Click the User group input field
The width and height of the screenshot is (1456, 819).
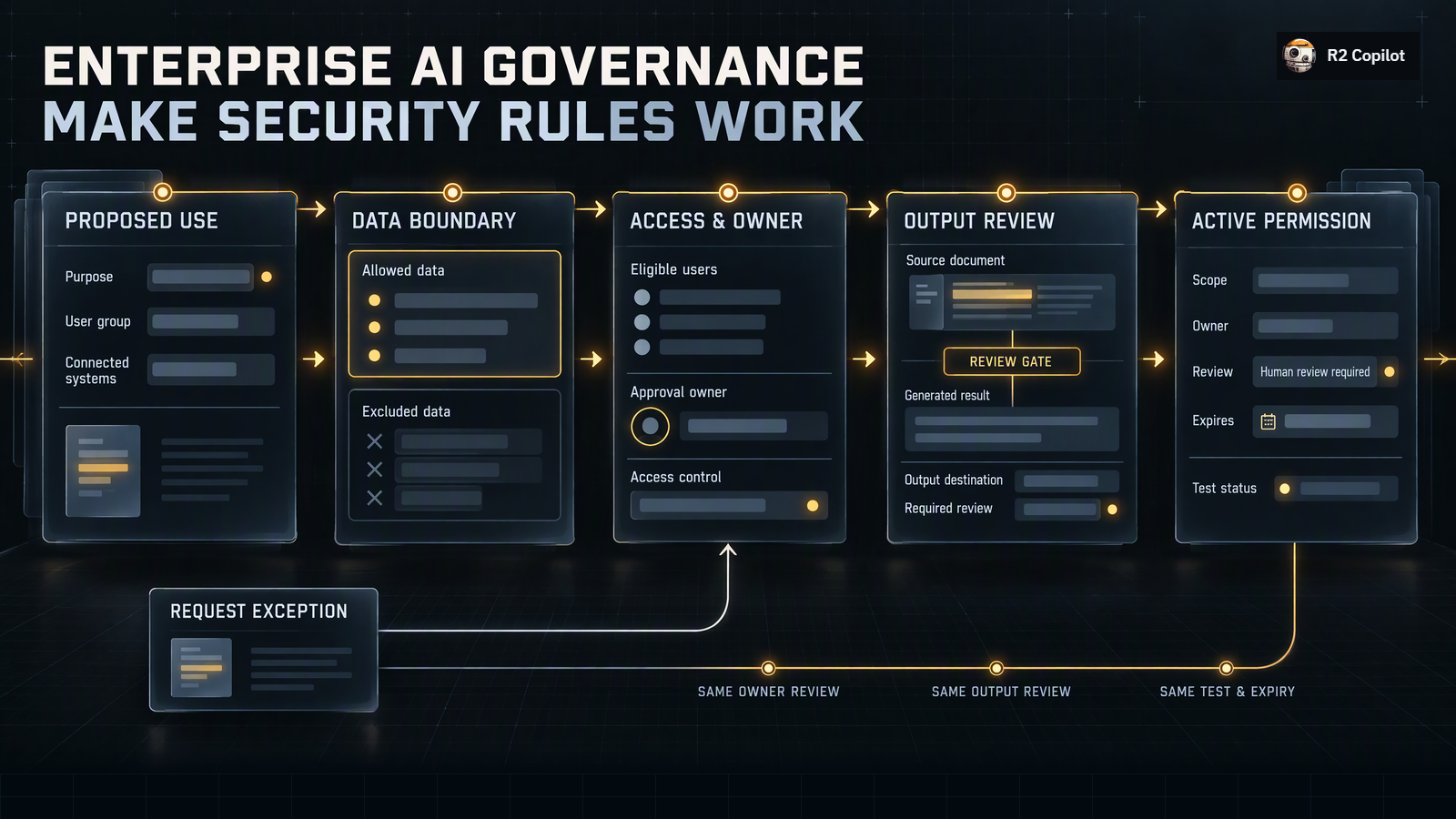point(211,321)
